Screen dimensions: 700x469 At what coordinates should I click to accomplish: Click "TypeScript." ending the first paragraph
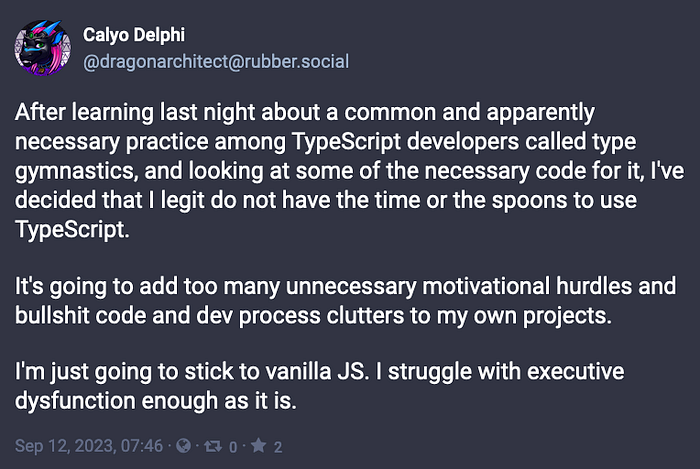[x=72, y=230]
